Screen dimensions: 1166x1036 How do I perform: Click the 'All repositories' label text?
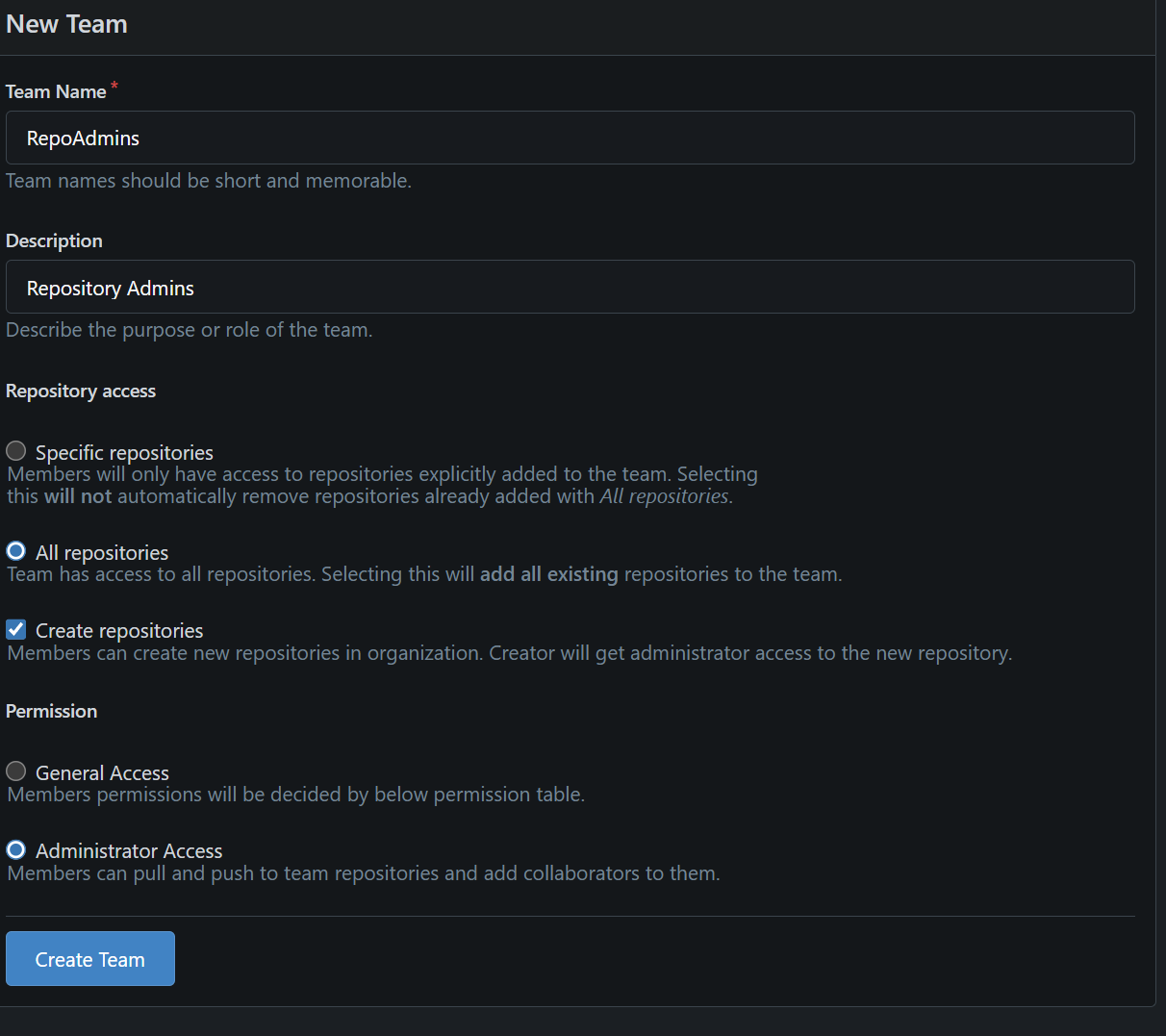(102, 552)
